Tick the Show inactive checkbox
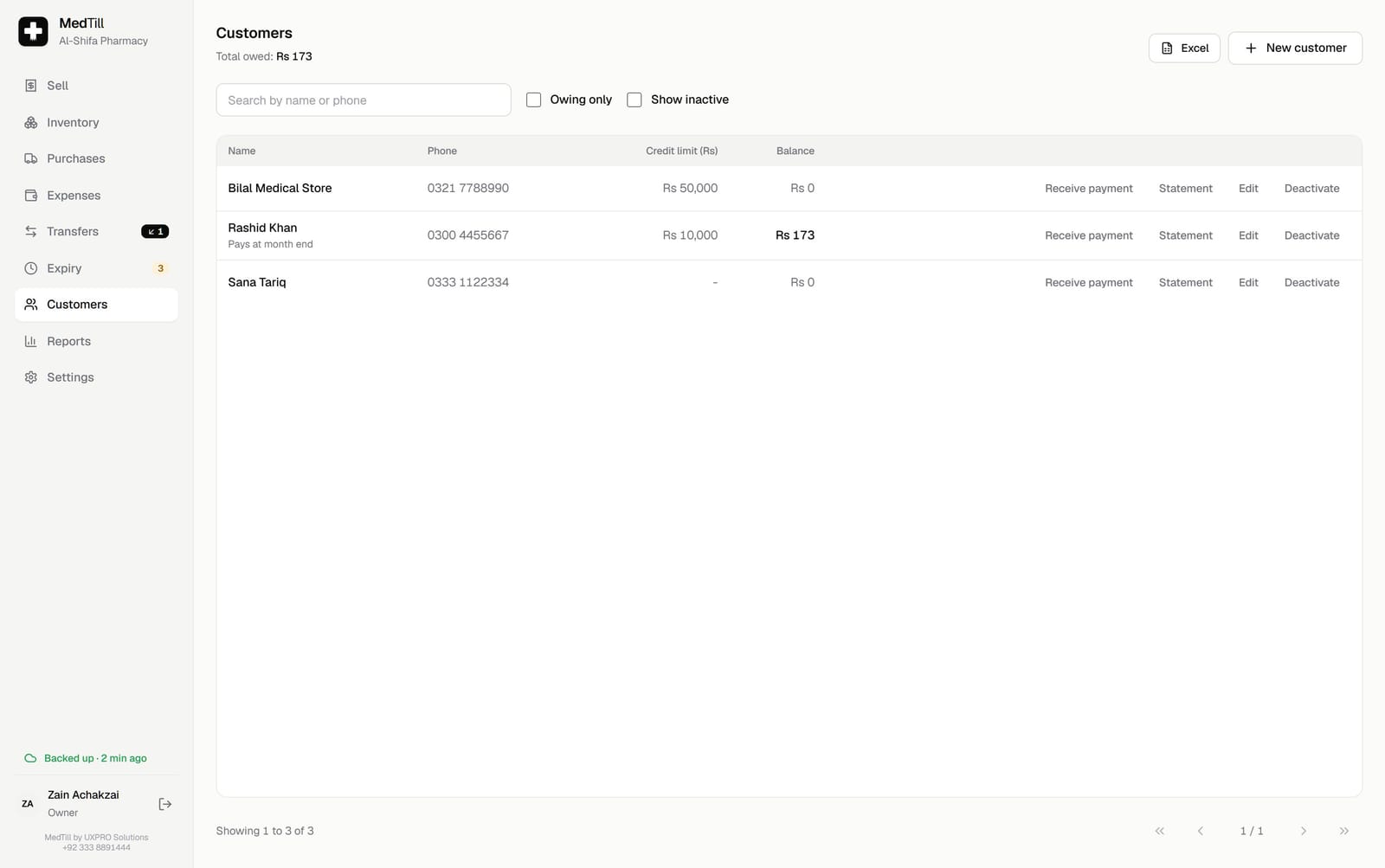1385x868 pixels. 635,100
